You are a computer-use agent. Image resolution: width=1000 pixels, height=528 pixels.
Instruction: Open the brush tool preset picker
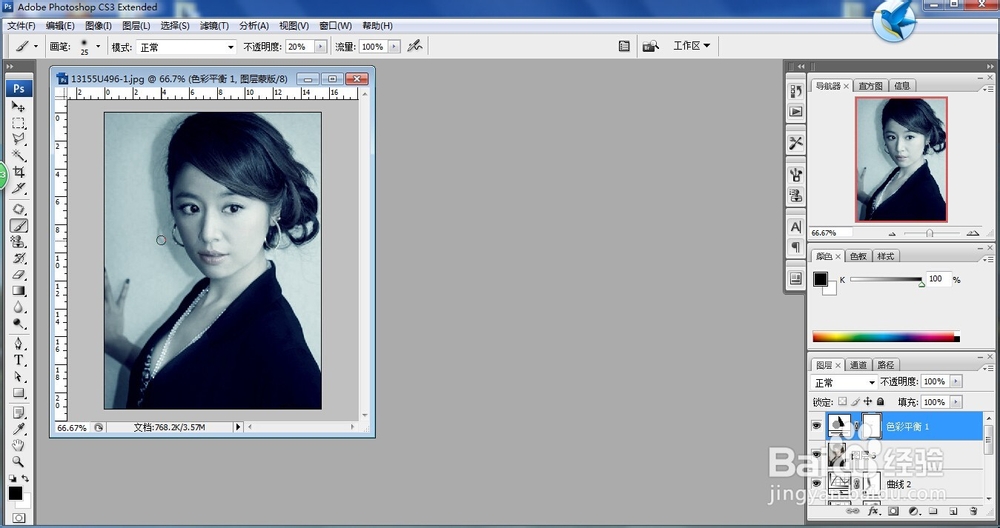[x=26, y=47]
